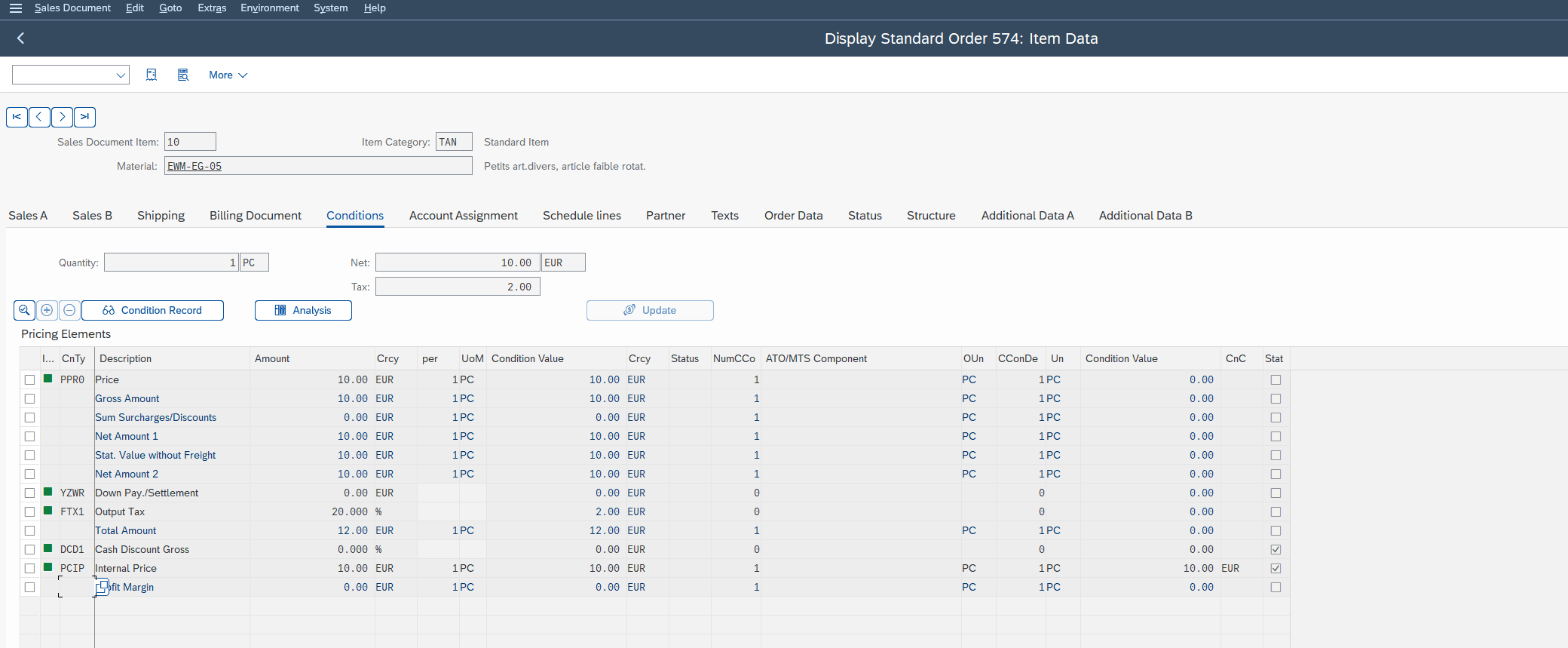Viewport: 1568px width, 648px height.
Task: Open the Environment menu
Action: point(270,8)
